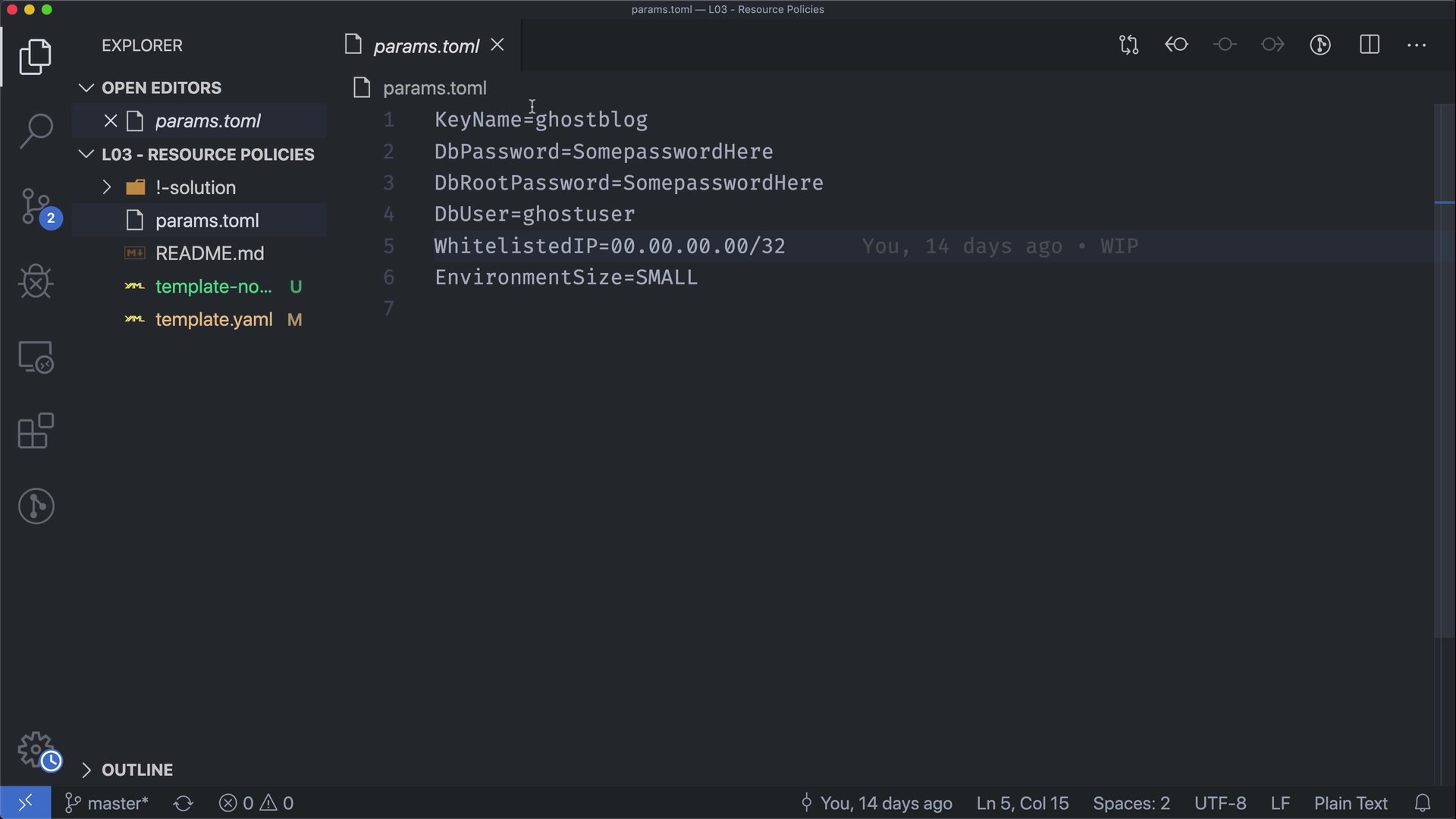Click master branch in status bar
The image size is (1456, 819).
pyautogui.click(x=107, y=803)
